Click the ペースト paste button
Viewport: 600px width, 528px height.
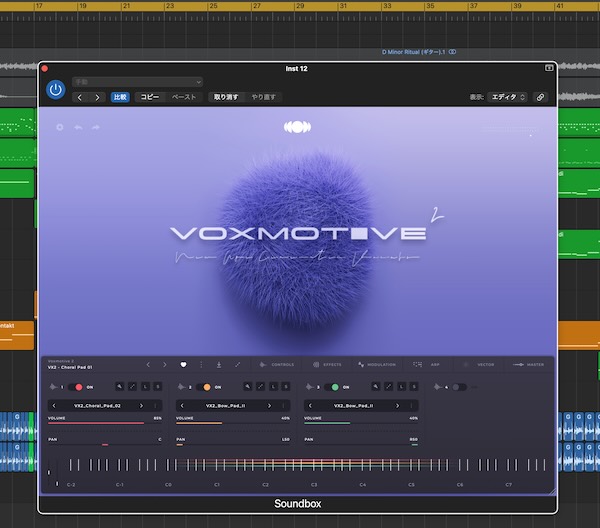point(184,97)
